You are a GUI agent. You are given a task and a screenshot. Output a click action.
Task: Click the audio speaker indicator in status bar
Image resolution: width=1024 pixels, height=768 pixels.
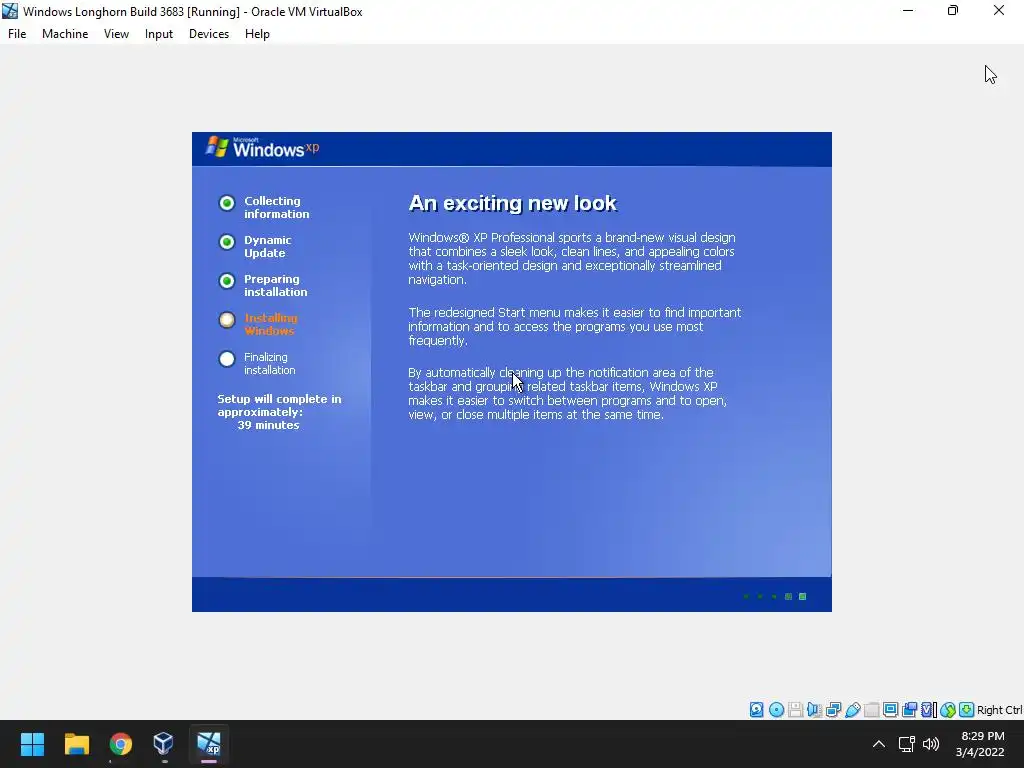pyautogui.click(x=814, y=709)
